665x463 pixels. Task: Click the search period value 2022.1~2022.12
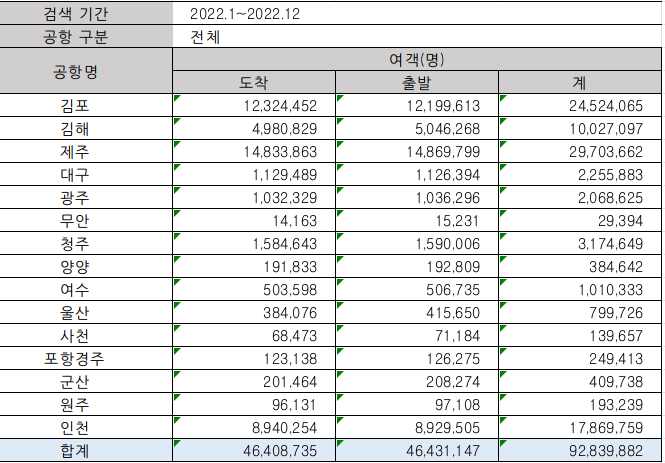pyautogui.click(x=245, y=14)
